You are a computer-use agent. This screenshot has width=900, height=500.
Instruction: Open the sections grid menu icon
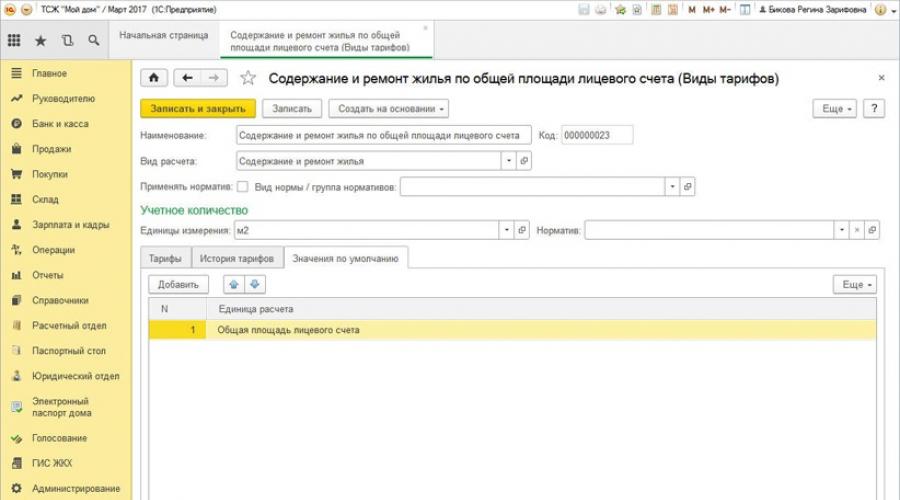pos(14,41)
